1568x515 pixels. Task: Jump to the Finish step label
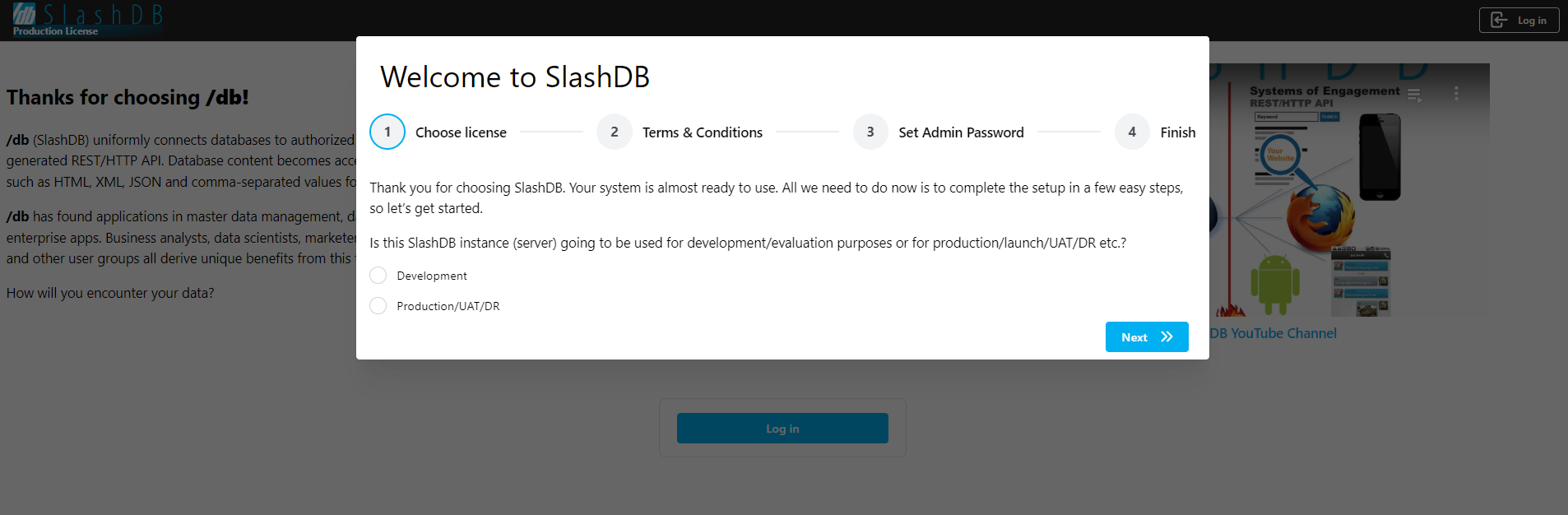[1178, 132]
